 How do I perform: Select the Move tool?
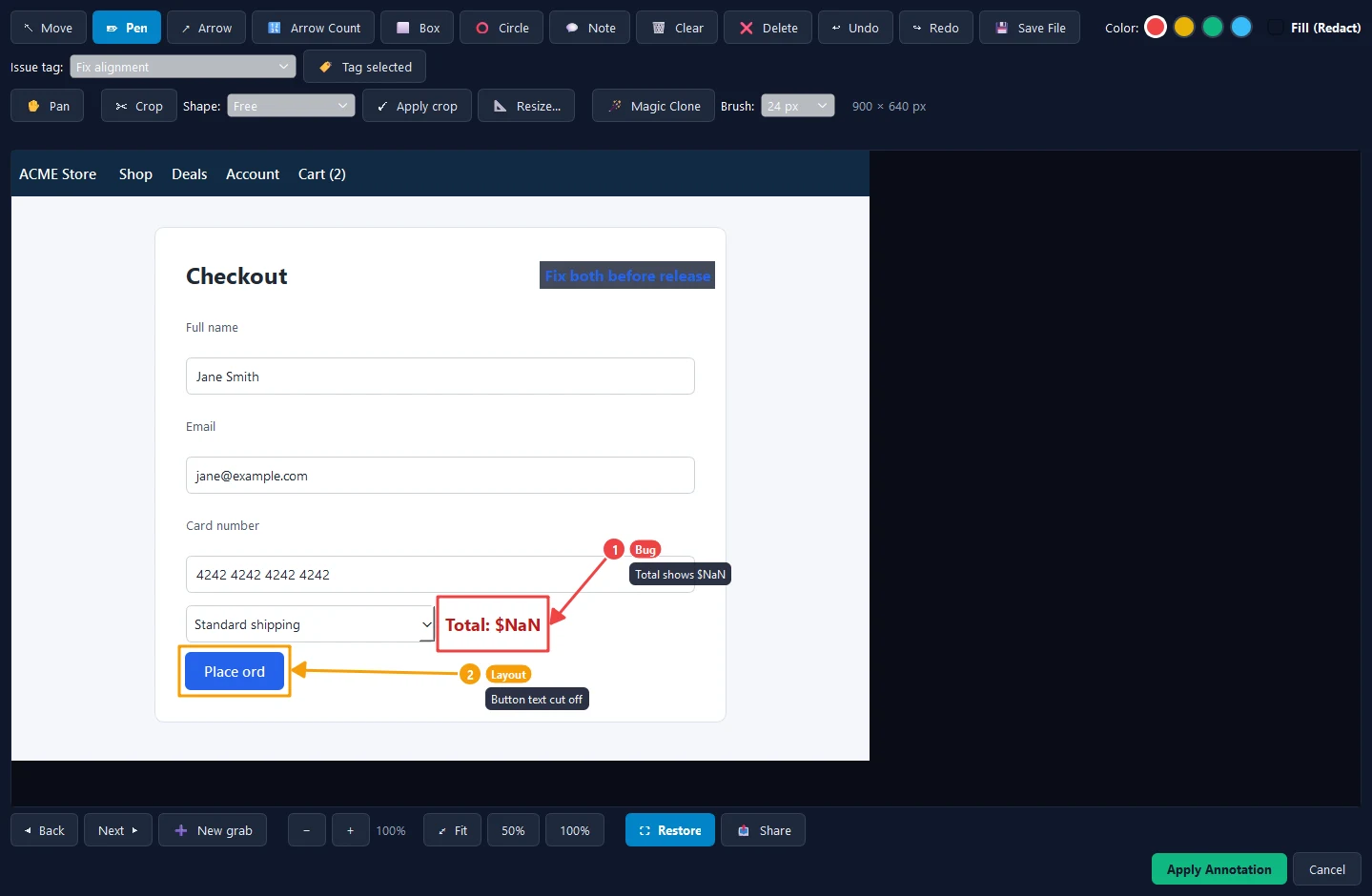pos(49,28)
